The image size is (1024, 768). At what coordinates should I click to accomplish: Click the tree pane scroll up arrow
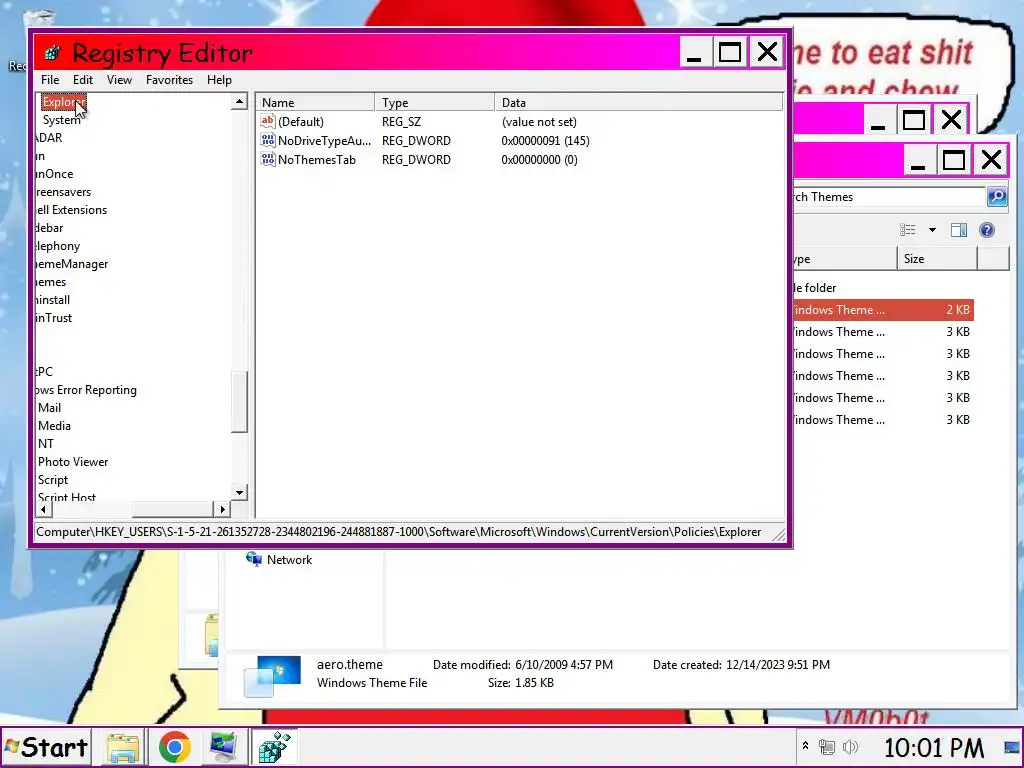[x=240, y=101]
